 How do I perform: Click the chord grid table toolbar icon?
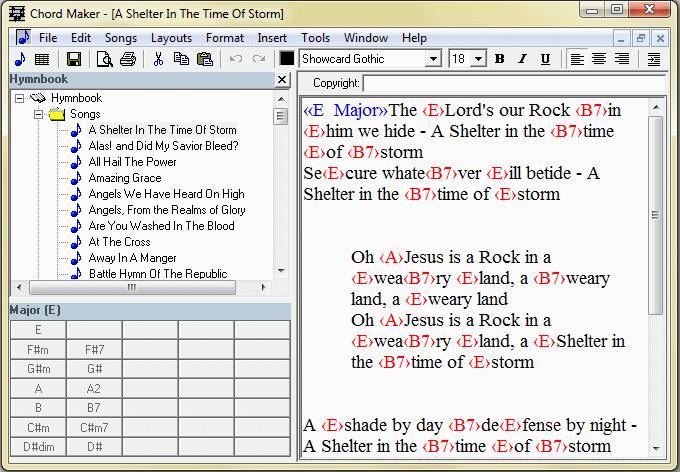[x=42, y=59]
